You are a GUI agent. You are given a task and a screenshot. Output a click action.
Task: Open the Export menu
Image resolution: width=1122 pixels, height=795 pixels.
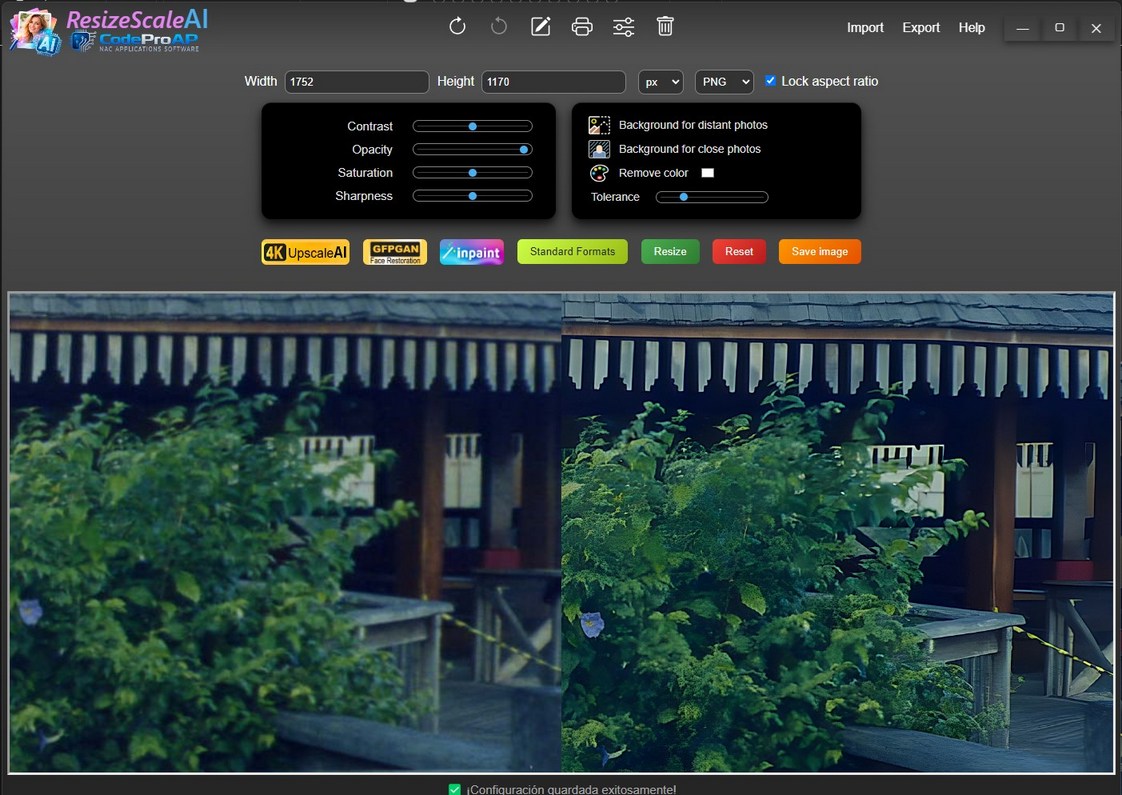(921, 28)
